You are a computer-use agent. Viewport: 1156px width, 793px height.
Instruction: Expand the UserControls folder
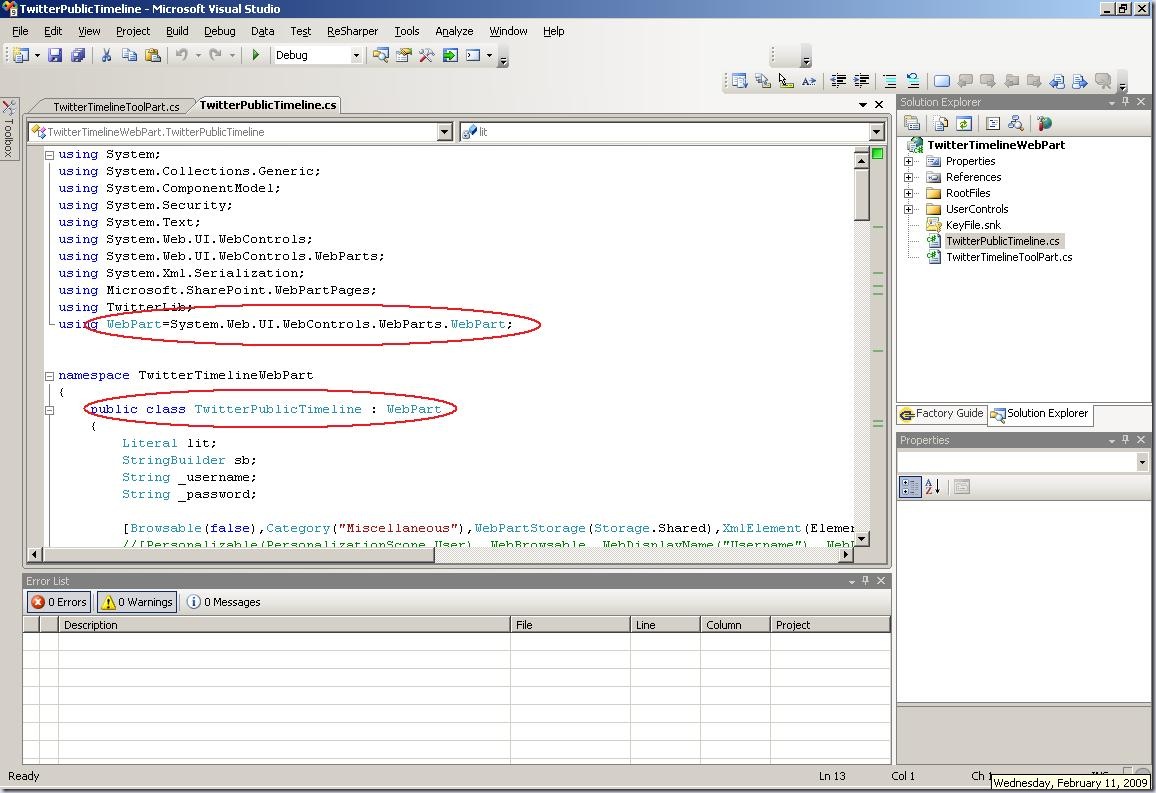(908, 209)
